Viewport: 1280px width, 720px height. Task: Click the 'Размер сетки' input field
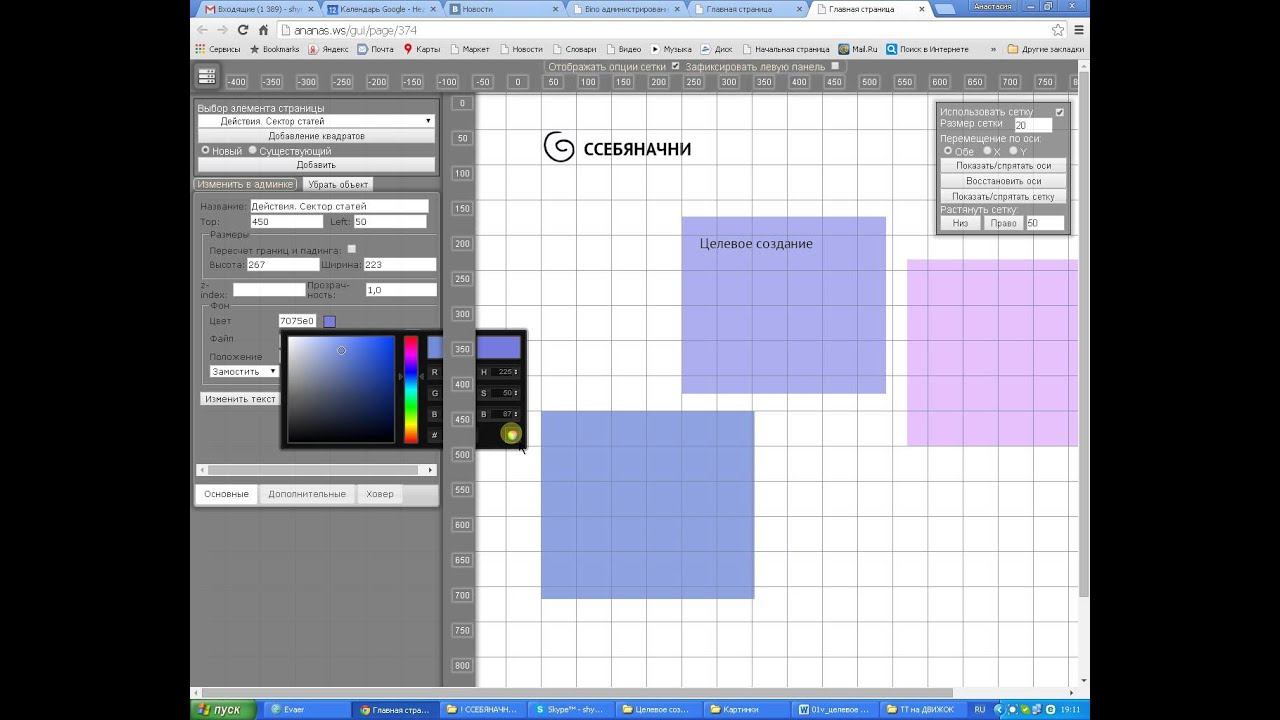tap(1033, 125)
